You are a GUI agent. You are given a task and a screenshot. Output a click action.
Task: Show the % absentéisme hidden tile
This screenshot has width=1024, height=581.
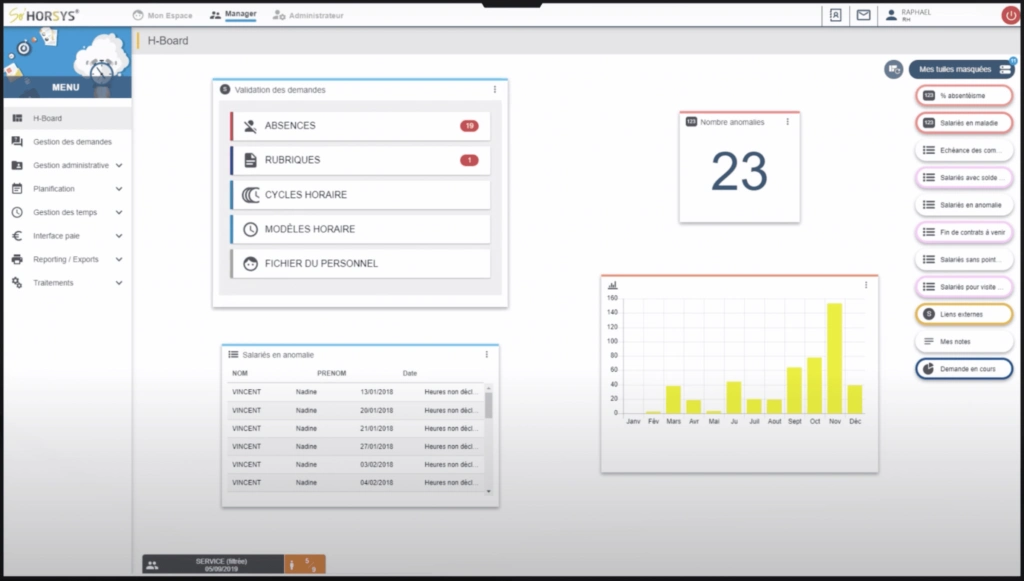pos(963,95)
